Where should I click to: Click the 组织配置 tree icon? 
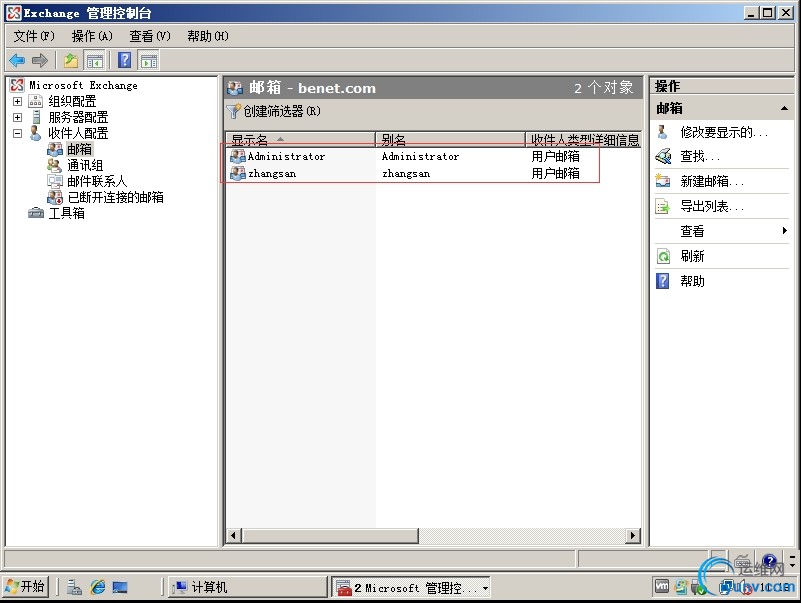point(35,101)
